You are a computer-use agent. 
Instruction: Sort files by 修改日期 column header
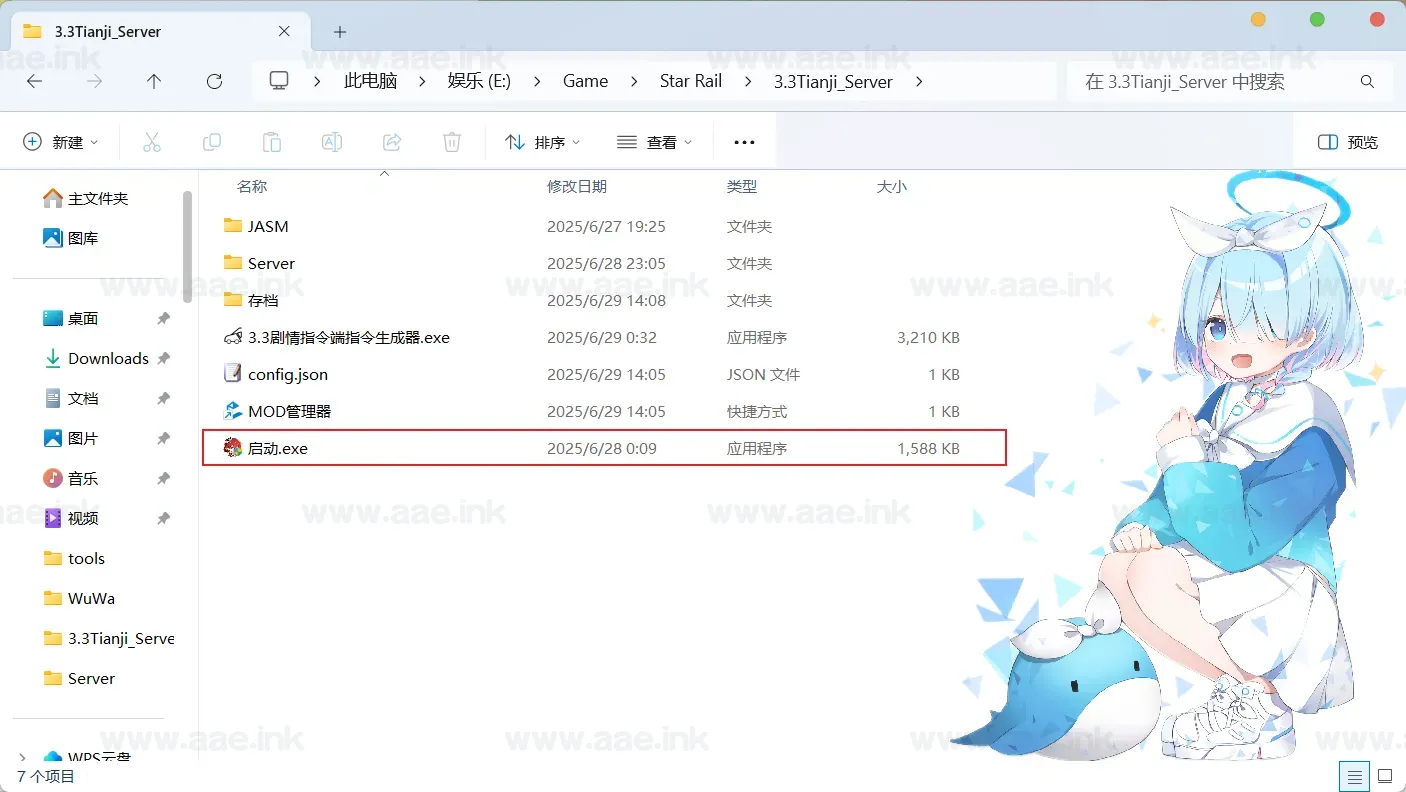pyautogui.click(x=577, y=186)
